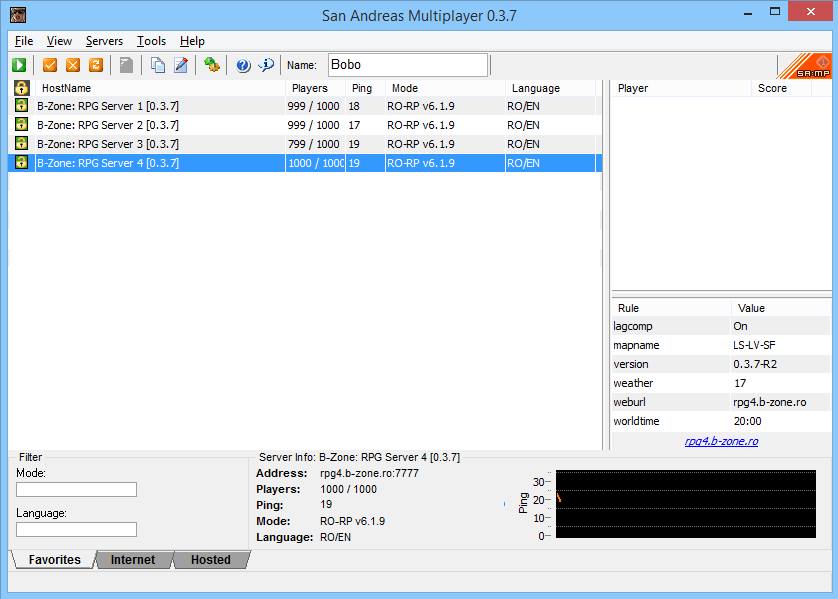Open the View menu
The height and width of the screenshot is (599, 838).
click(x=59, y=41)
